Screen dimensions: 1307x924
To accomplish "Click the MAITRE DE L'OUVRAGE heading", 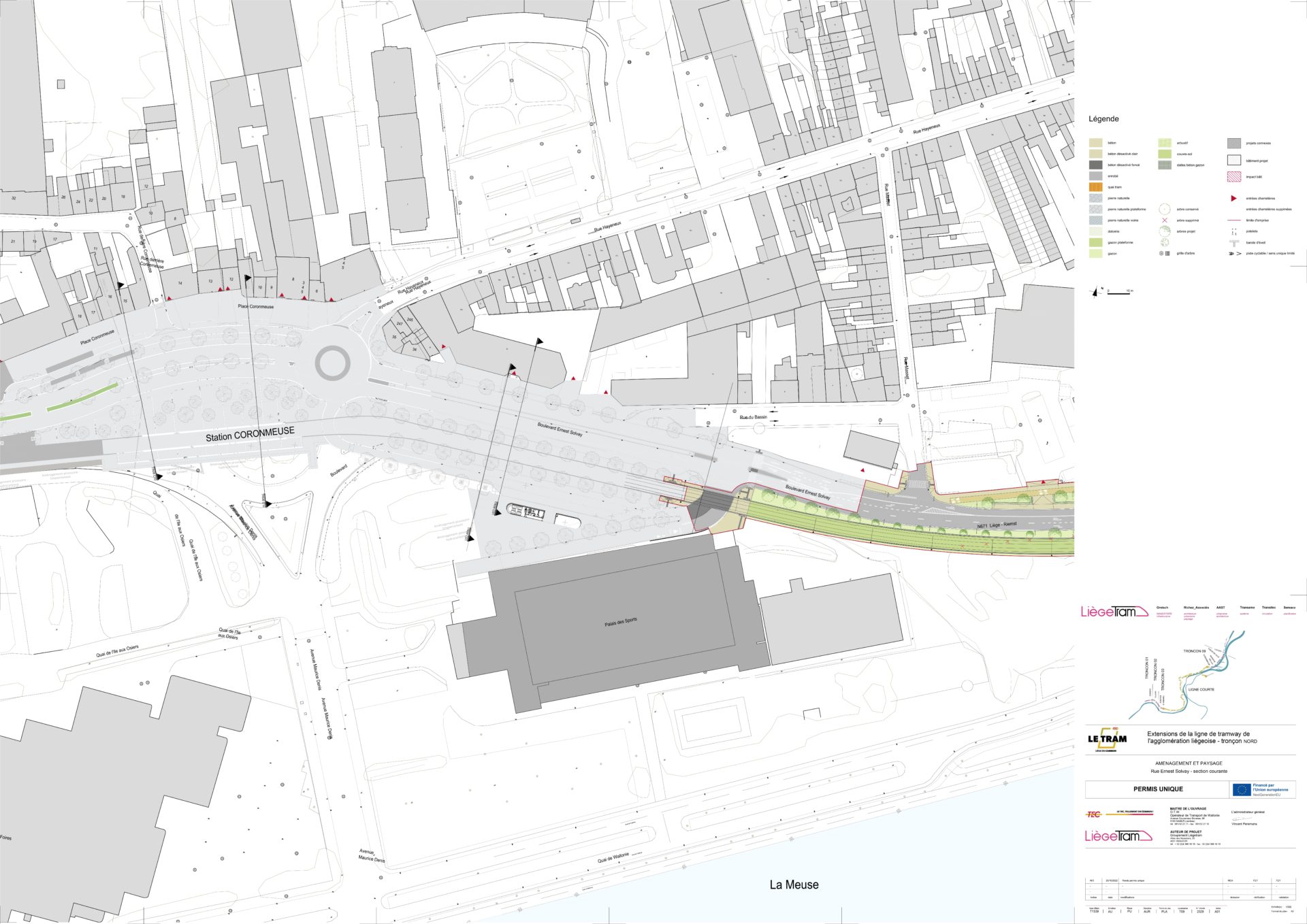I will click(1188, 809).
